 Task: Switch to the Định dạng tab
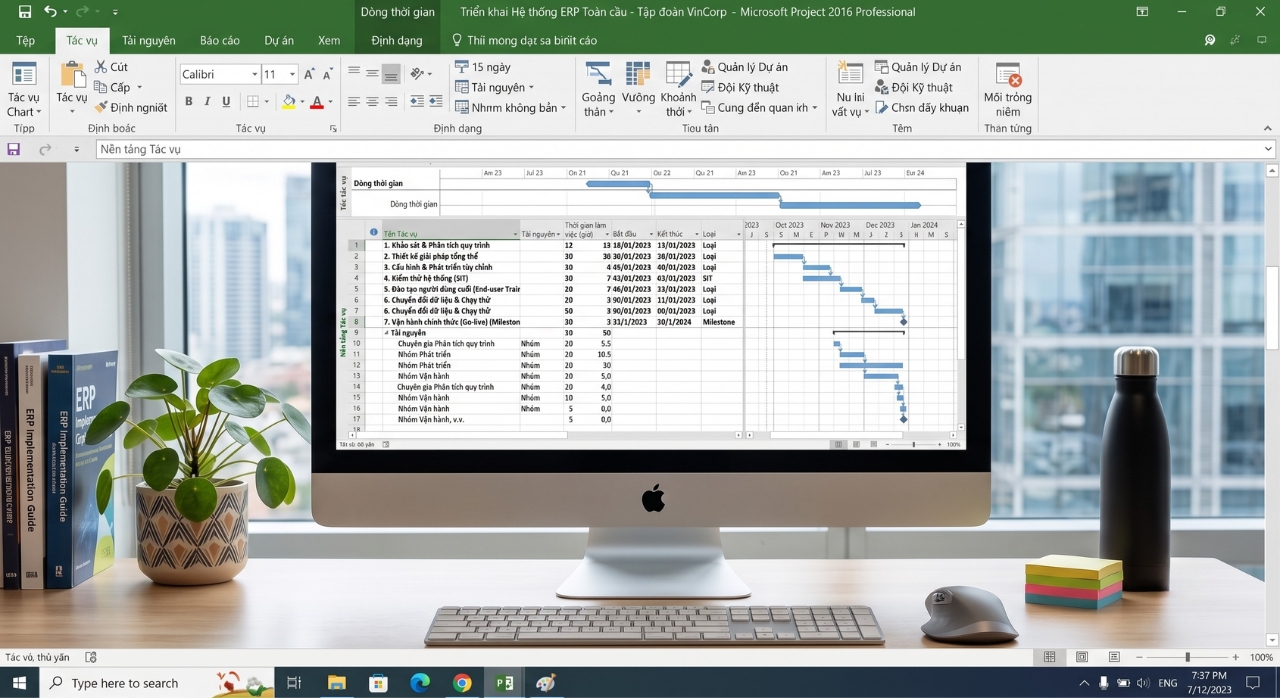click(397, 40)
